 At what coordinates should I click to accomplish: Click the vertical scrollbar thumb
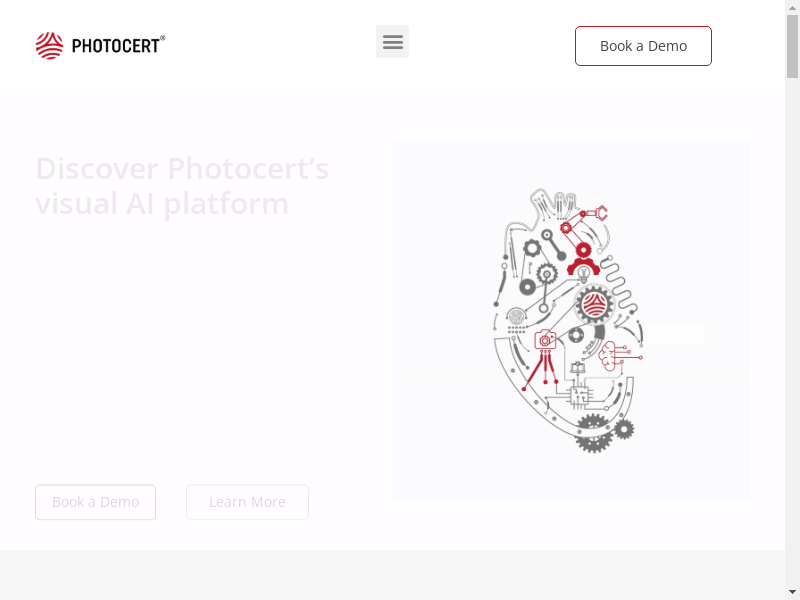(792, 46)
